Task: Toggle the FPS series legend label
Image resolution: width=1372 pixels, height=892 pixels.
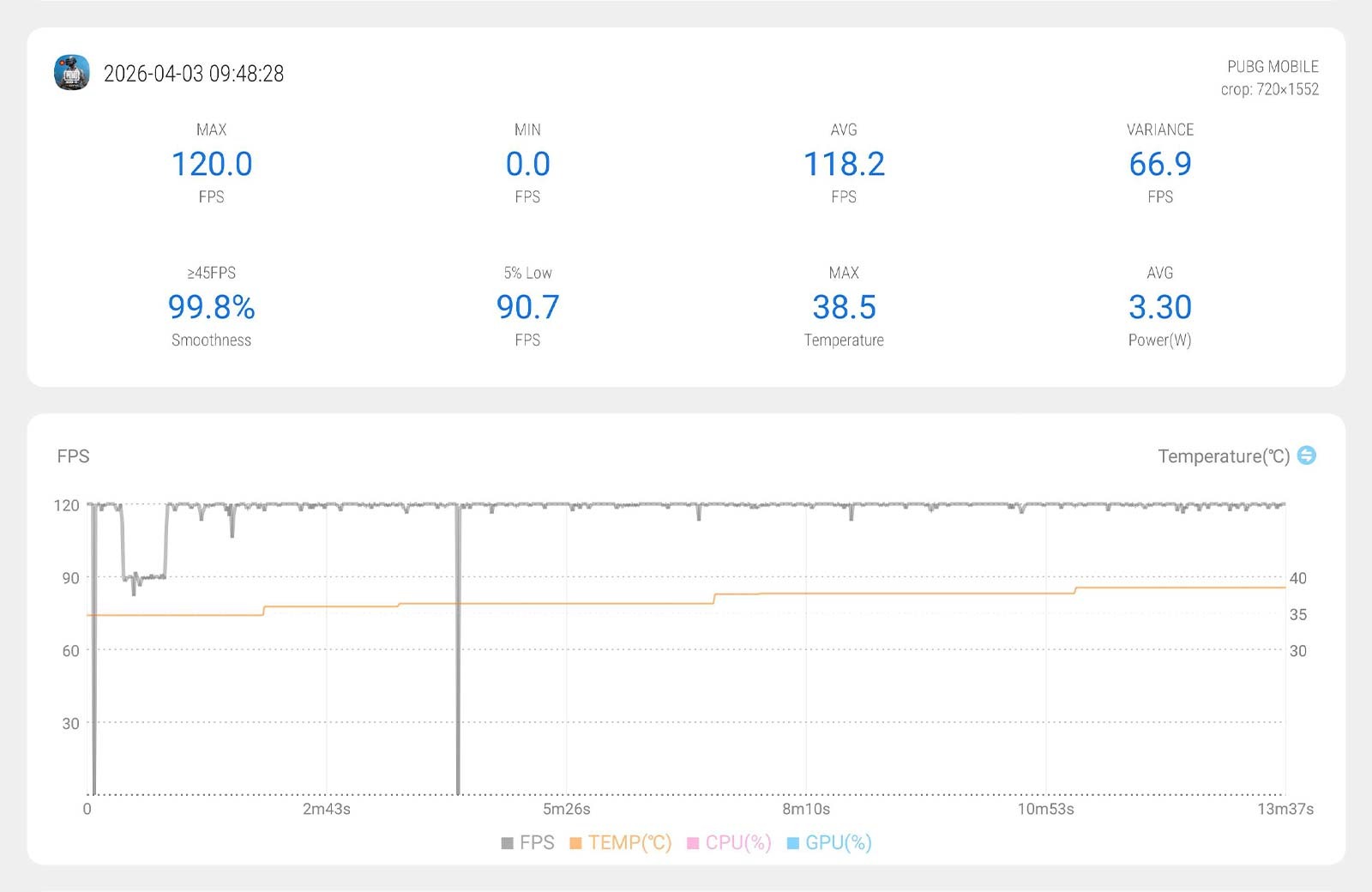Action: tap(537, 842)
